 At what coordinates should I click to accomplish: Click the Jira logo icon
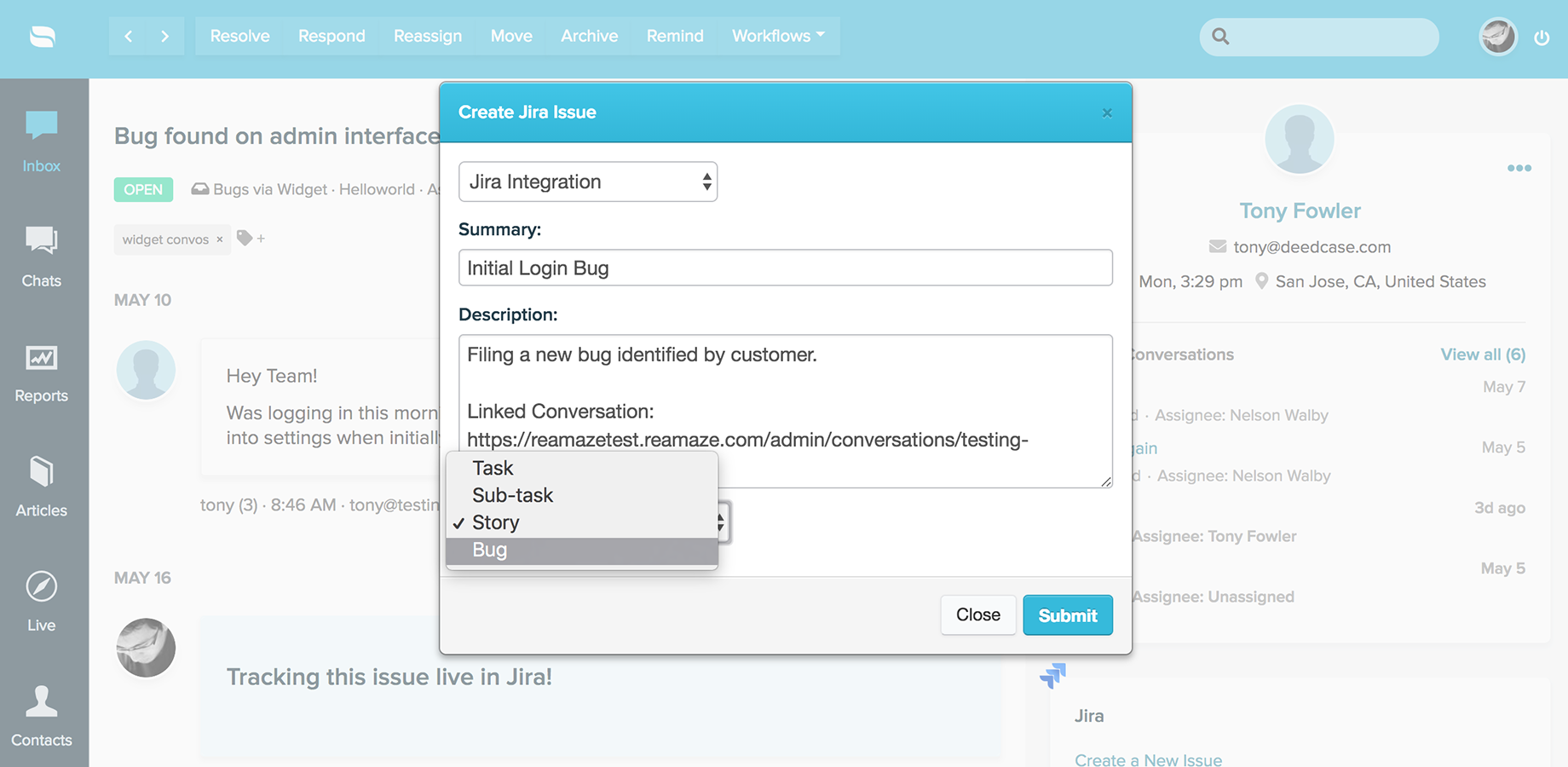1053,675
